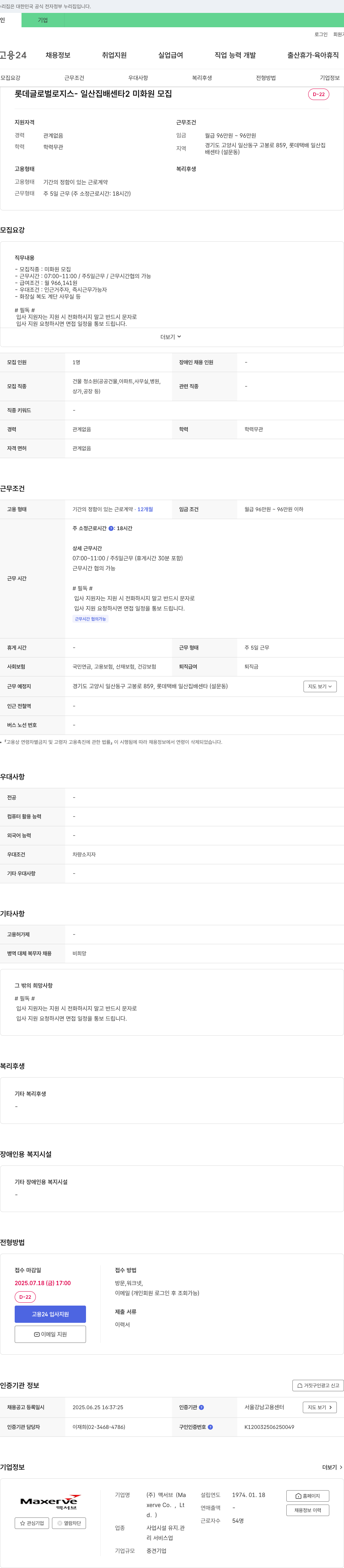Image resolution: width=344 pixels, height=1568 pixels.
Task: Click the 12개월 contract period link
Action: pyautogui.click(x=145, y=509)
